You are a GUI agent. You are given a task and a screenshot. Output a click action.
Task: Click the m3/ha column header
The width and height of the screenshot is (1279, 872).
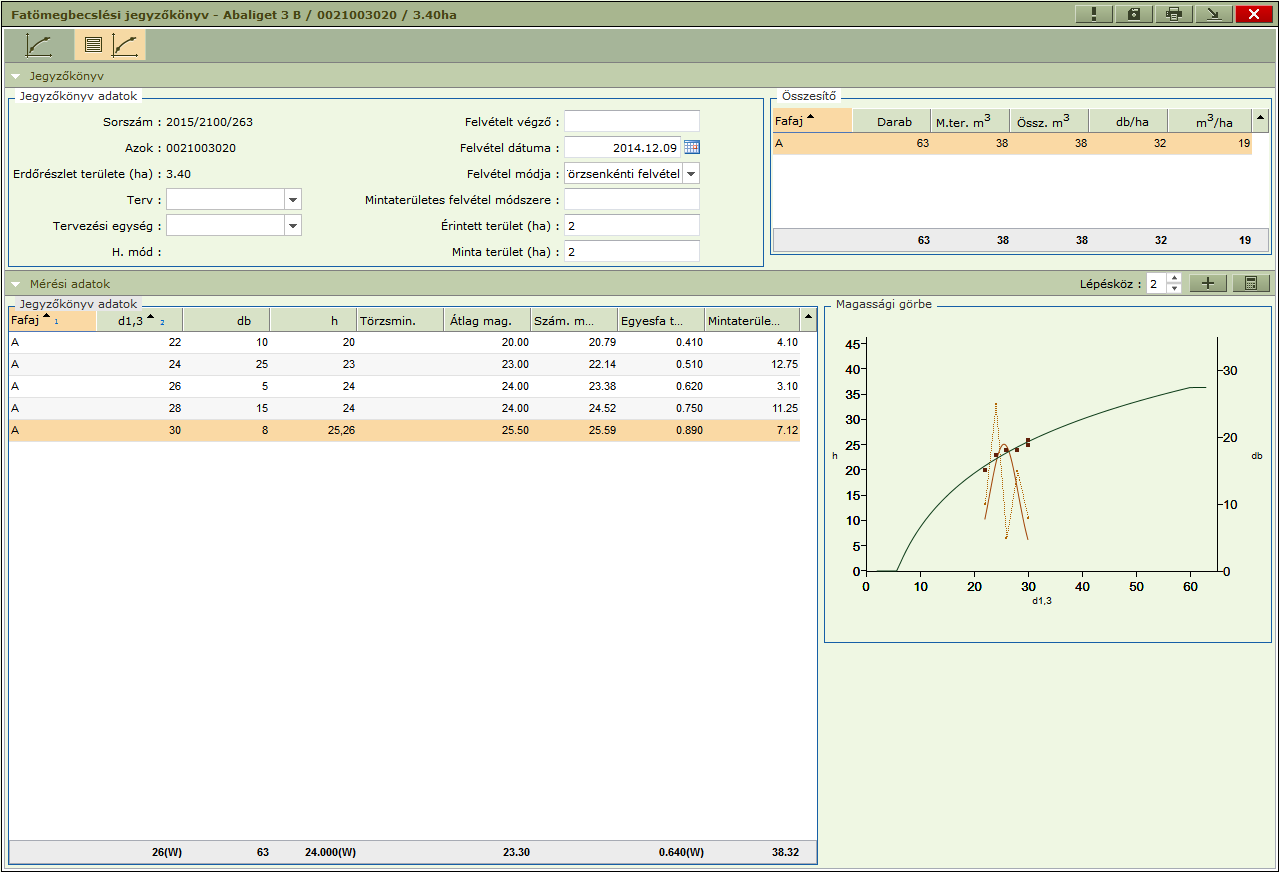pos(1210,121)
